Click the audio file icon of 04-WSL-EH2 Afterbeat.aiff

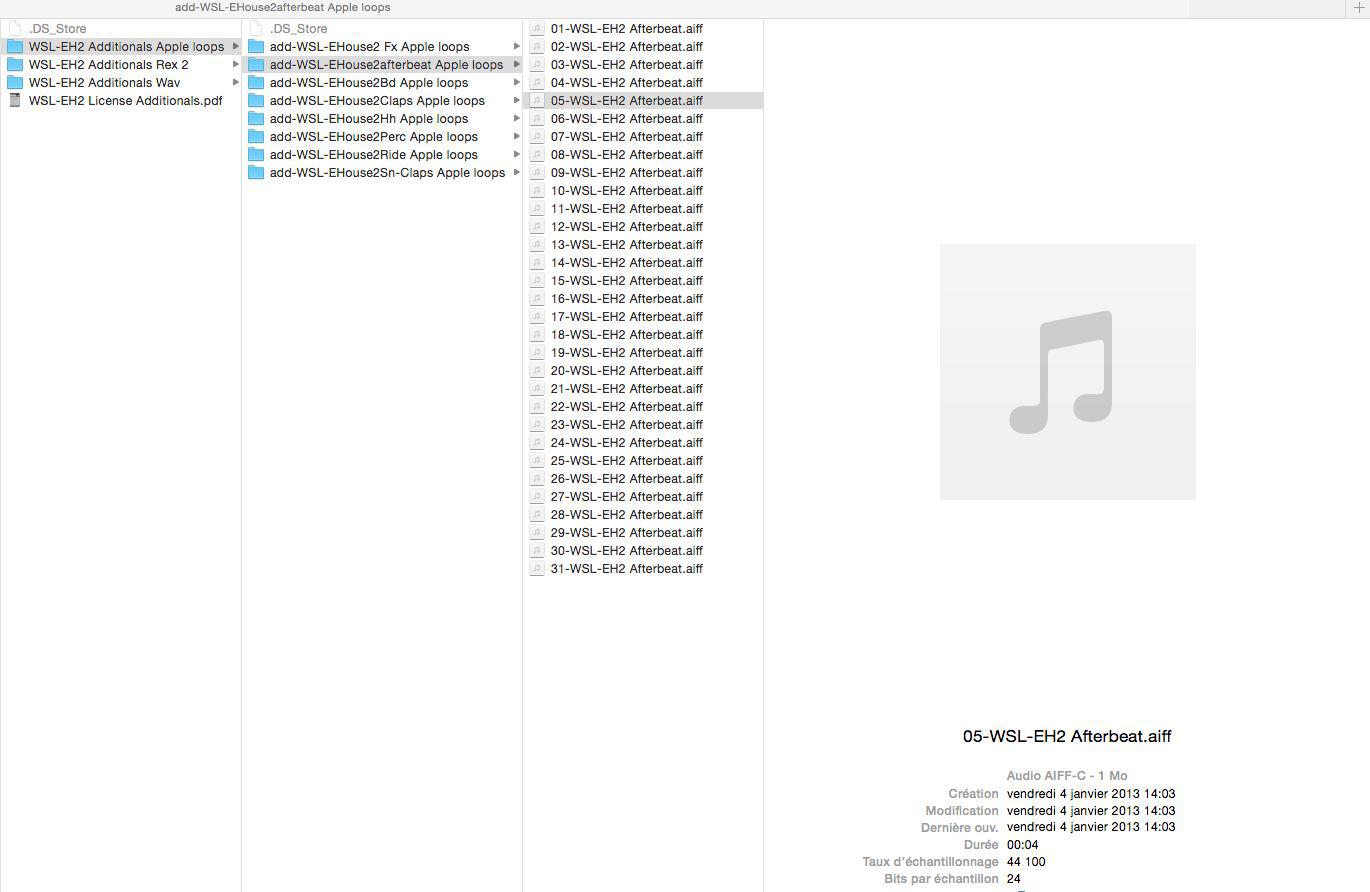pyautogui.click(x=537, y=83)
